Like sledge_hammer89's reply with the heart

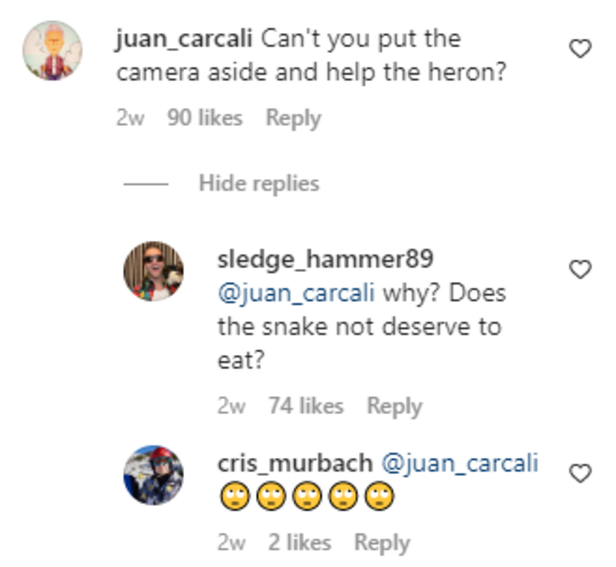pyautogui.click(x=580, y=268)
